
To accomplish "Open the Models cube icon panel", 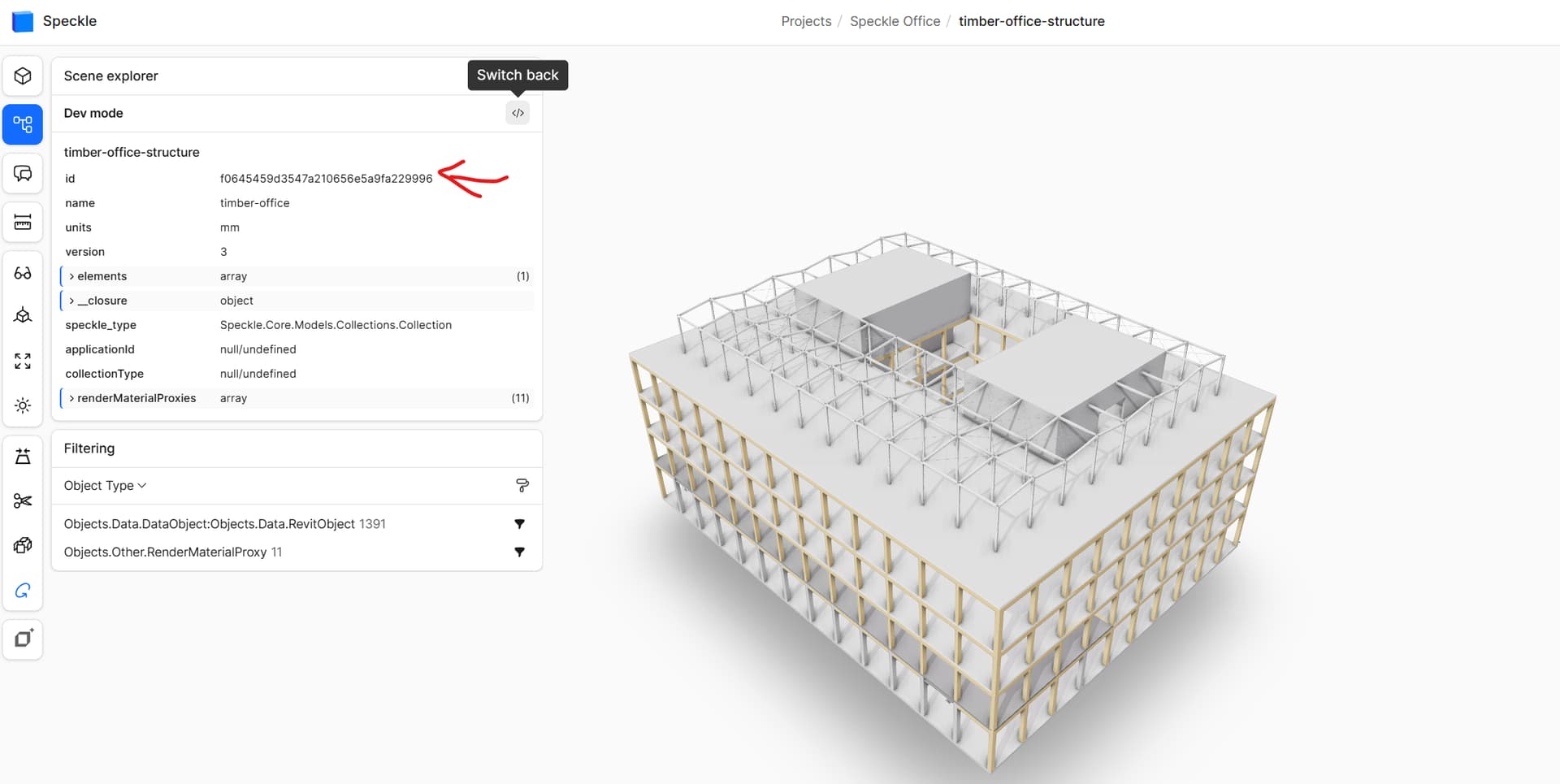I will click(x=23, y=76).
